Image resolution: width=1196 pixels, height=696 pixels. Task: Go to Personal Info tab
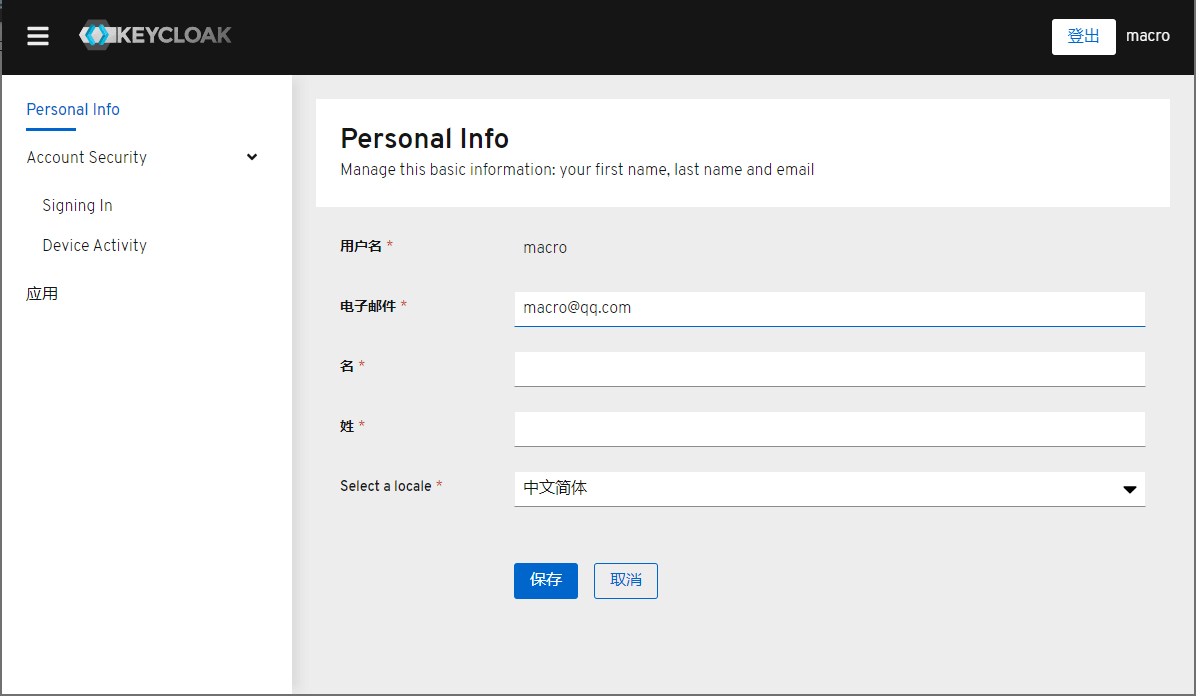pyautogui.click(x=73, y=110)
